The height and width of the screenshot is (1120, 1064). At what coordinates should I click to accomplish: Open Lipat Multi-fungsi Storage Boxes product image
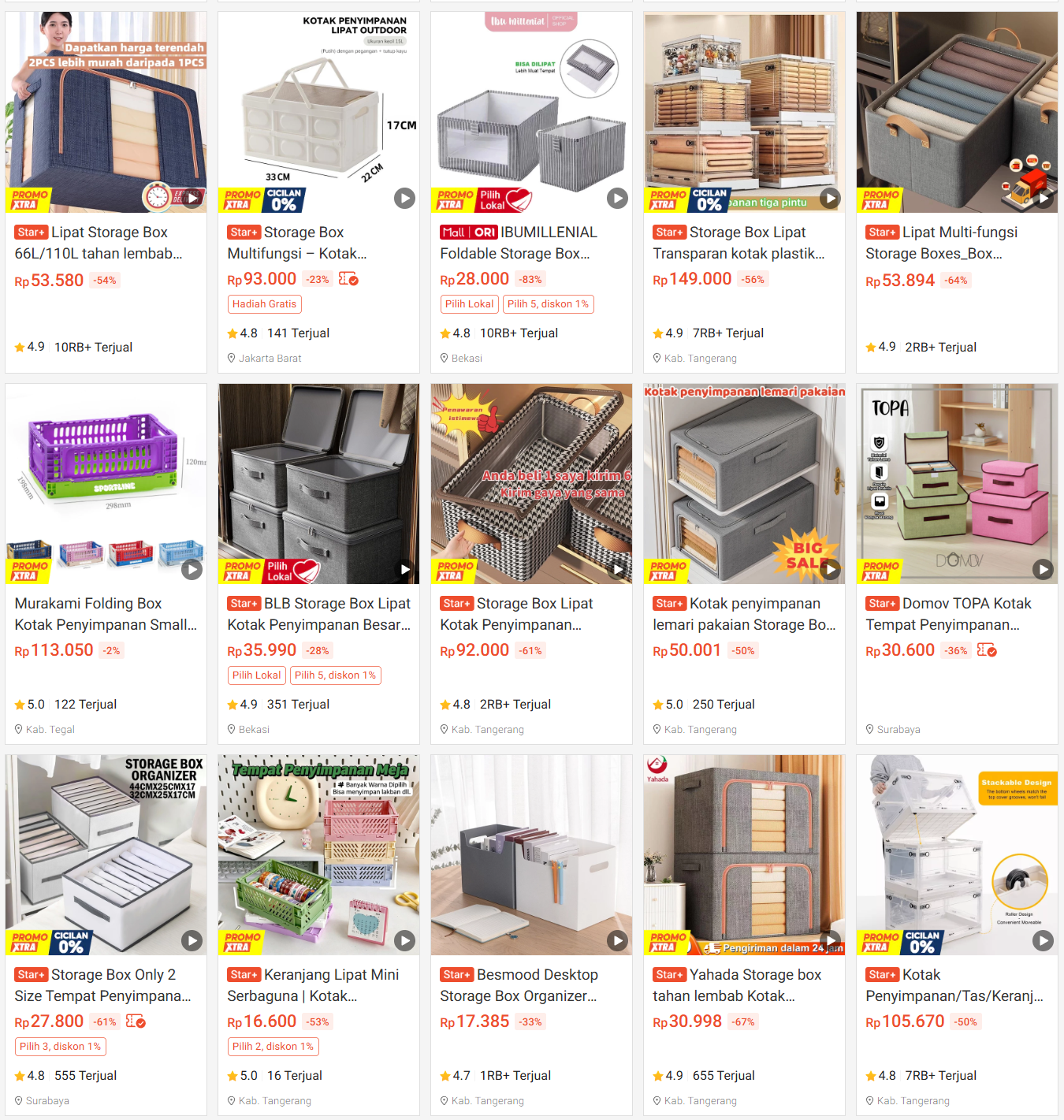pos(957,112)
